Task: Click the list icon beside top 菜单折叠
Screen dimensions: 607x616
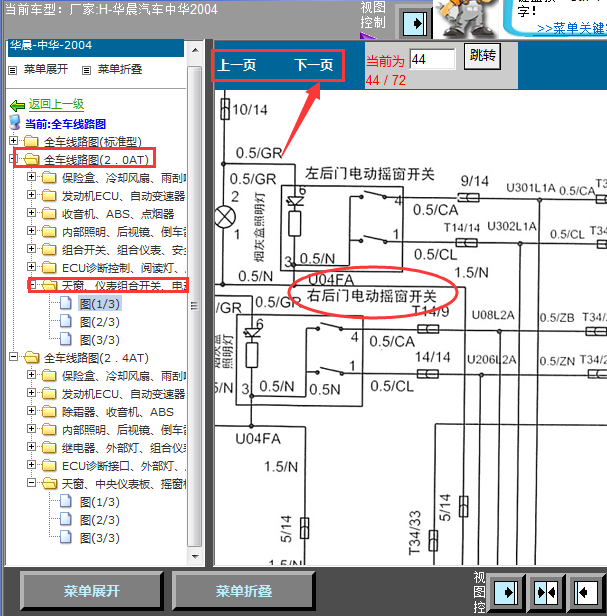Action: click(86, 70)
